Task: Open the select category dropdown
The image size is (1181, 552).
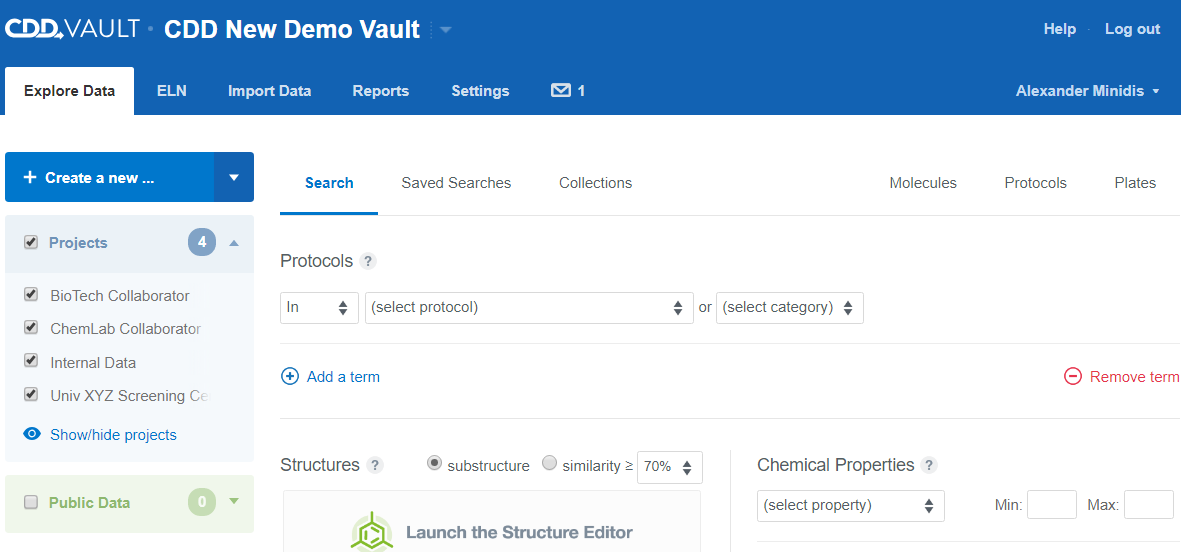Action: pyautogui.click(x=789, y=307)
